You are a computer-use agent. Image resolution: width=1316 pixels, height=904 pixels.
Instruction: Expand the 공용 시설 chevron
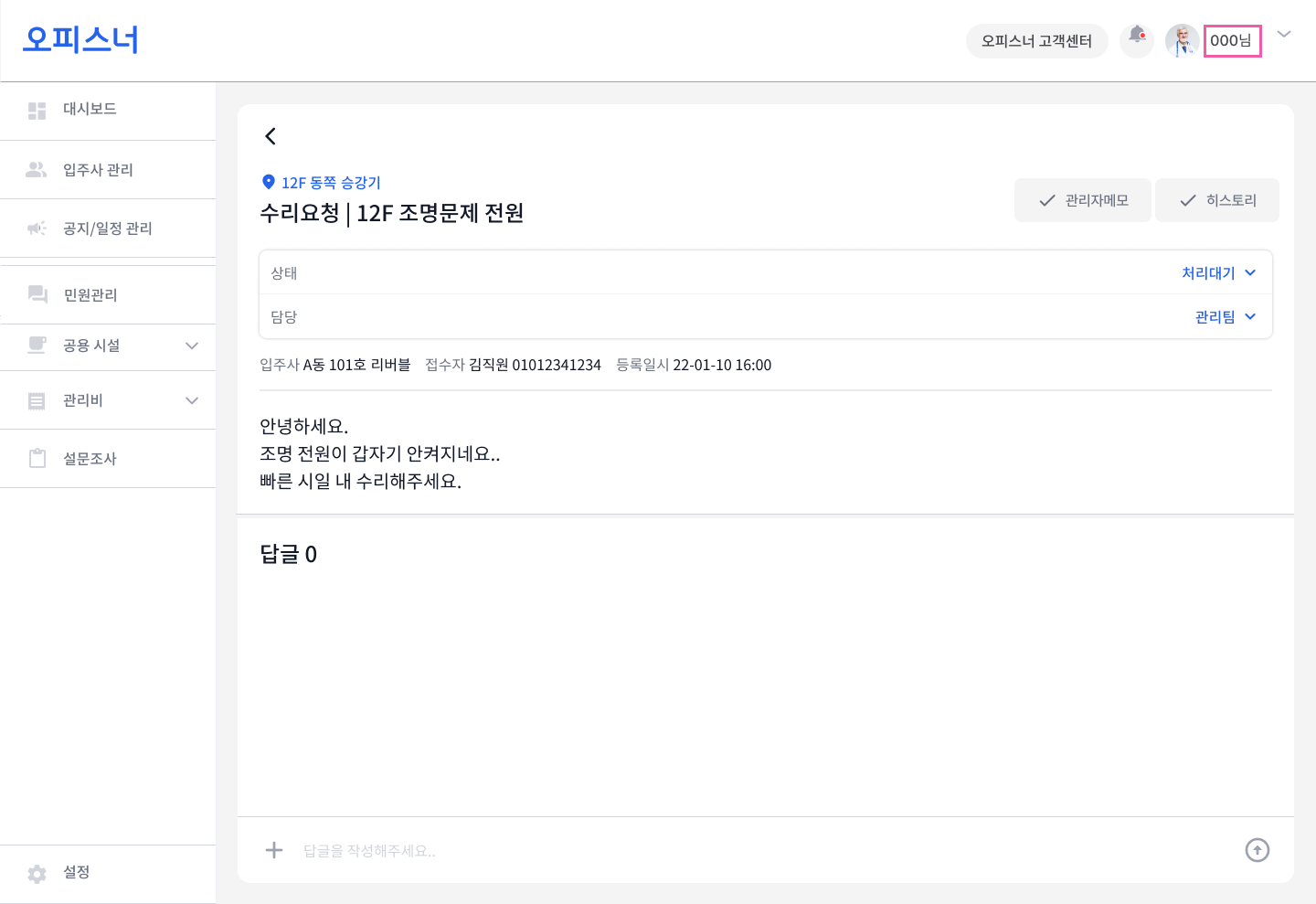click(x=192, y=346)
